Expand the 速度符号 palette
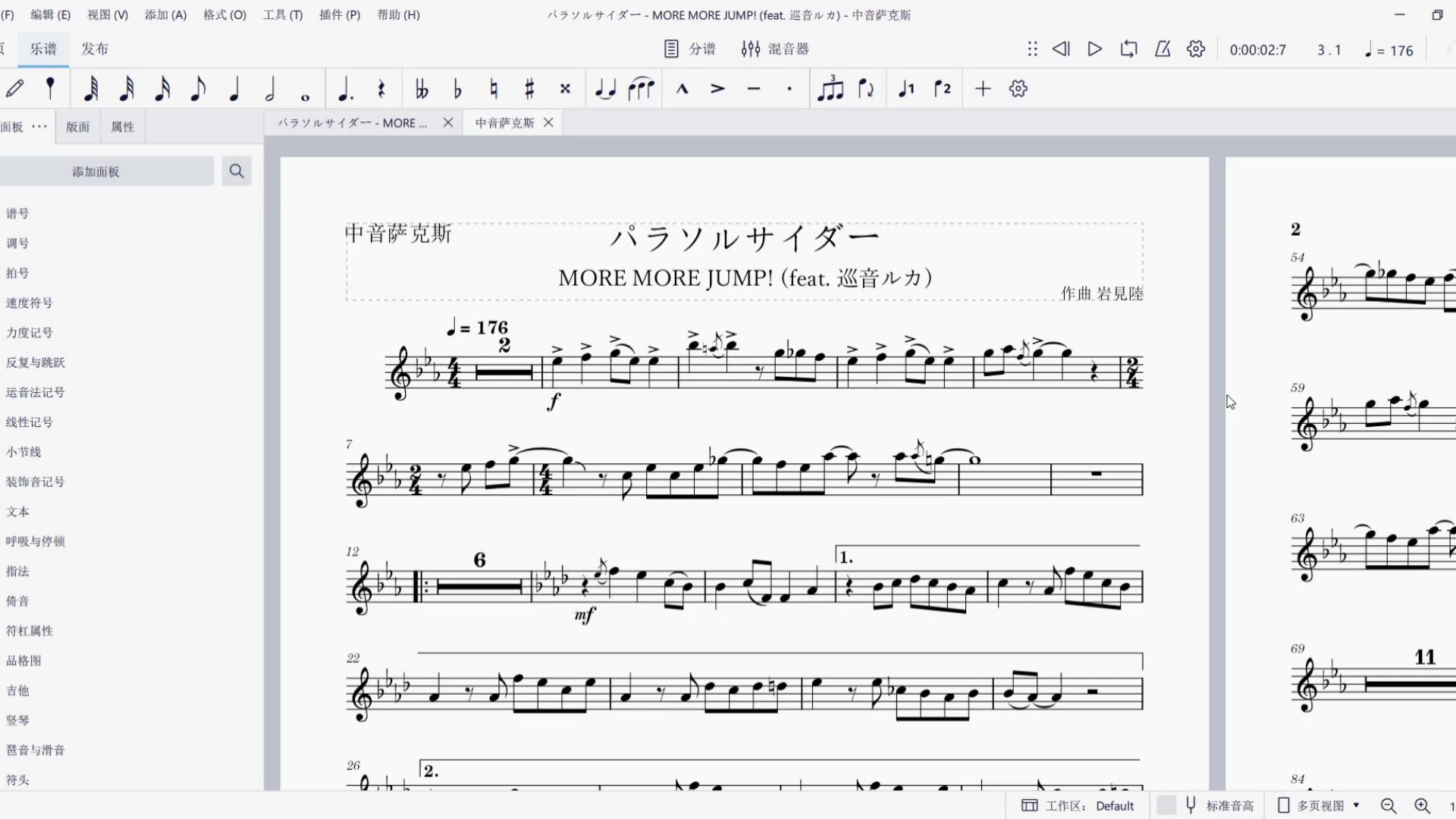The height and width of the screenshot is (819, 1456). tap(30, 303)
